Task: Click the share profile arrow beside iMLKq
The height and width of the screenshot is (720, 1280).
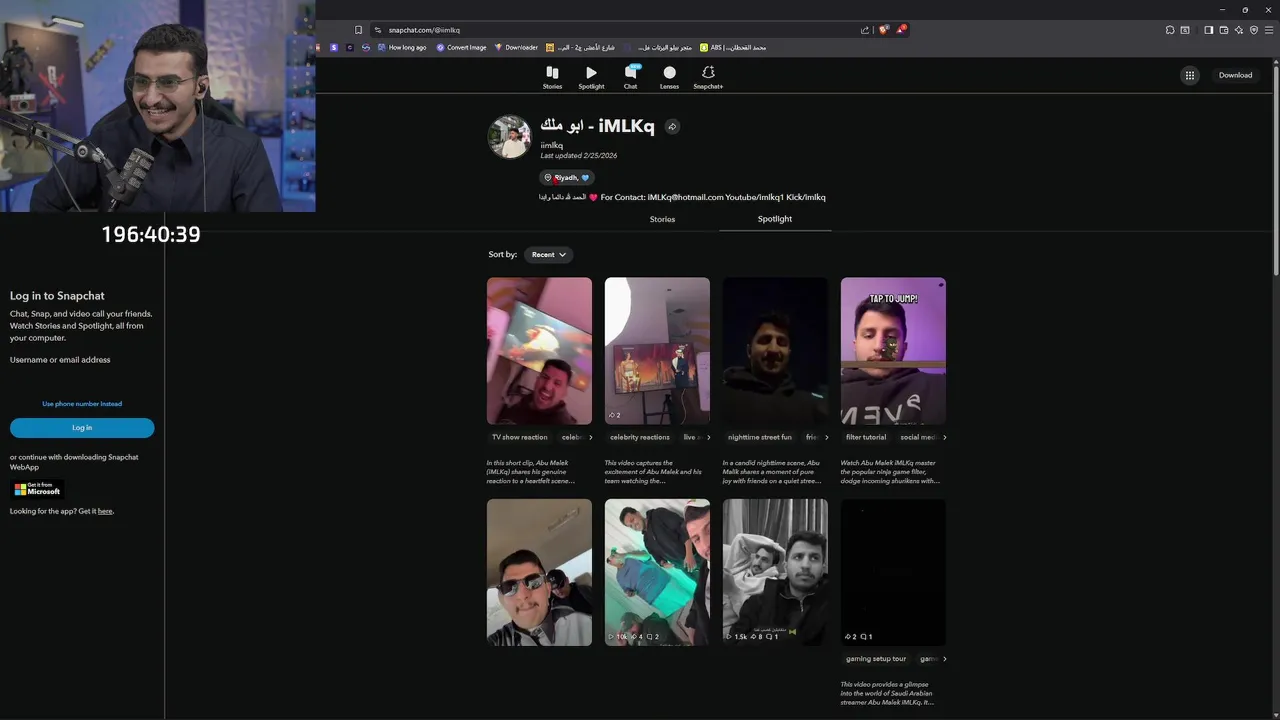Action: pos(672,127)
